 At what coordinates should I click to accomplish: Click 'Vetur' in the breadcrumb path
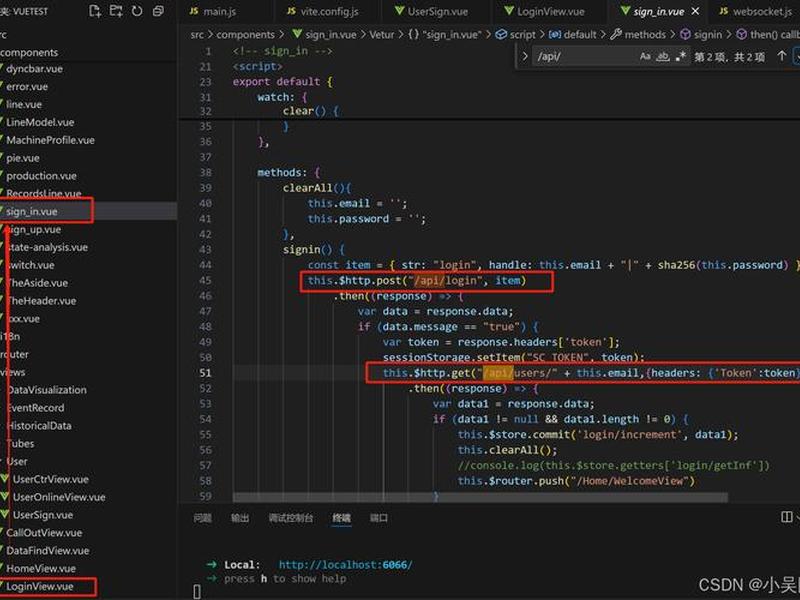(x=382, y=35)
